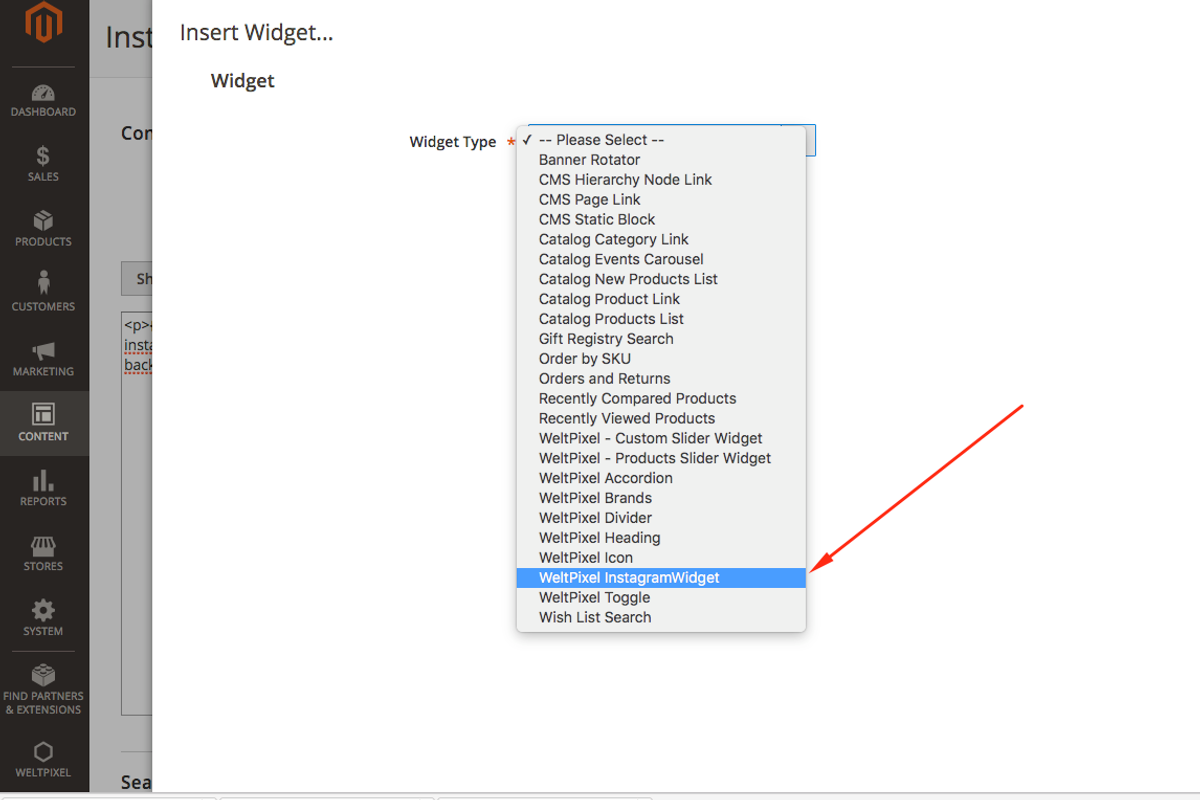Image resolution: width=1200 pixels, height=800 pixels.
Task: Open the Sales sidebar menu
Action: click(44, 164)
